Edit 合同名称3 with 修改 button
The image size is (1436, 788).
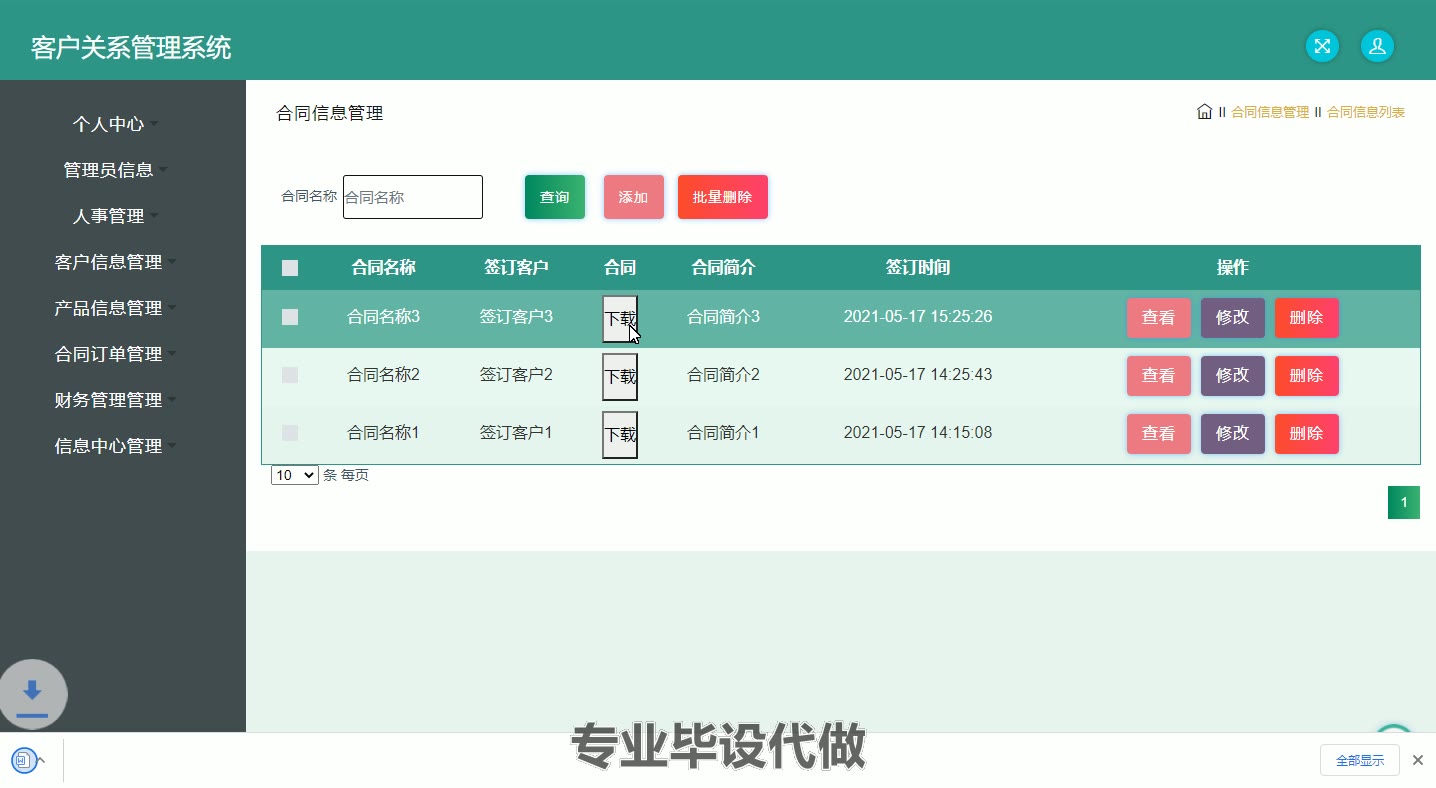click(1233, 318)
